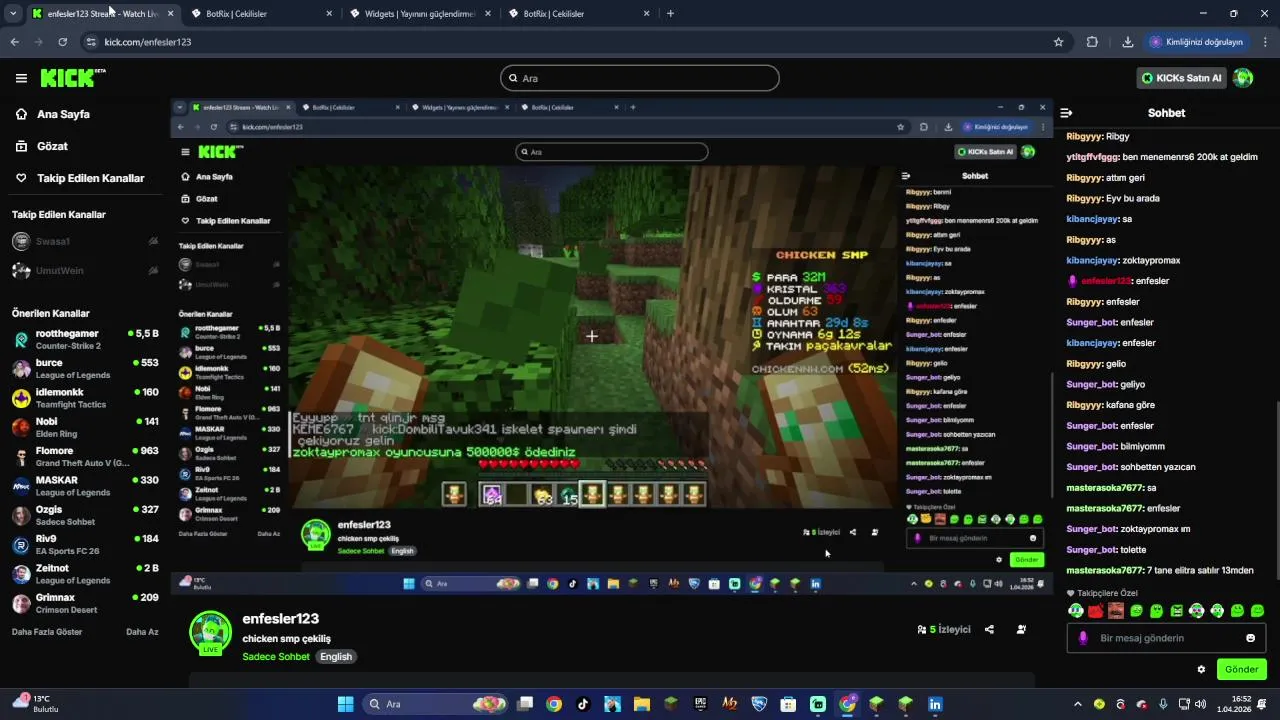1280x720 pixels.
Task: Open idlemonkk channel
Action: point(85,398)
